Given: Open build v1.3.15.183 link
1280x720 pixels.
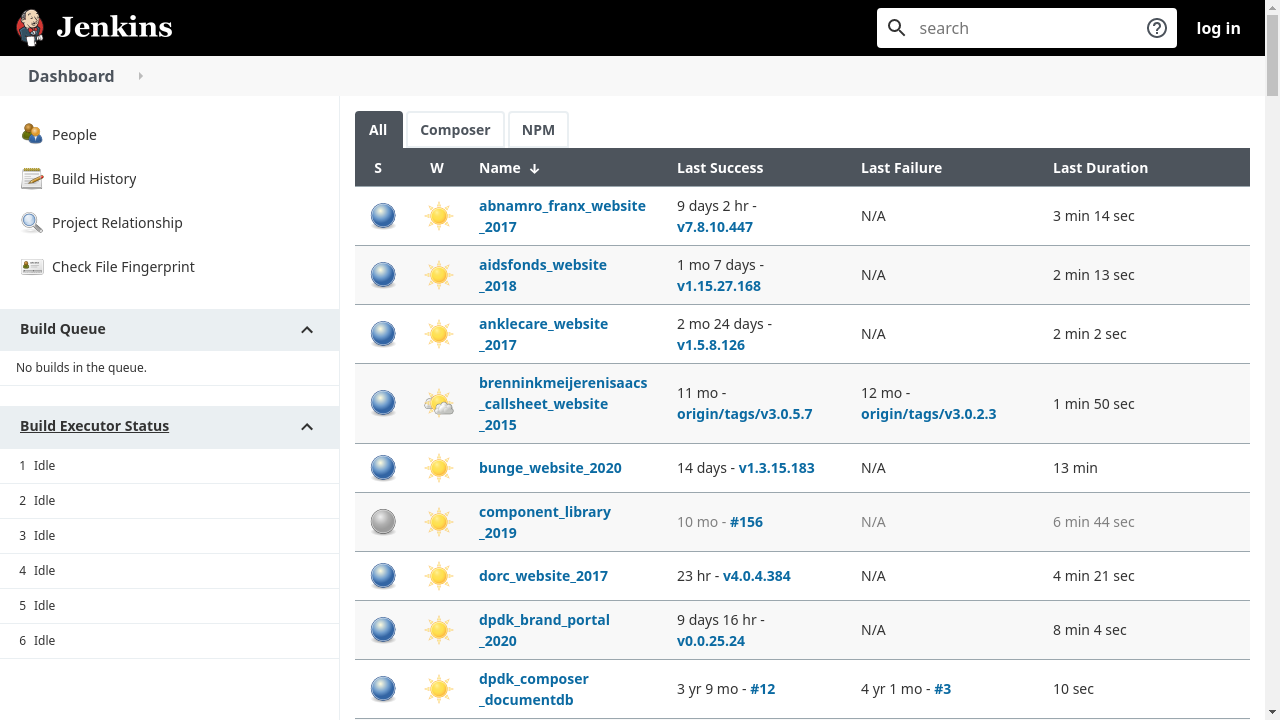Looking at the screenshot, I should (776, 468).
